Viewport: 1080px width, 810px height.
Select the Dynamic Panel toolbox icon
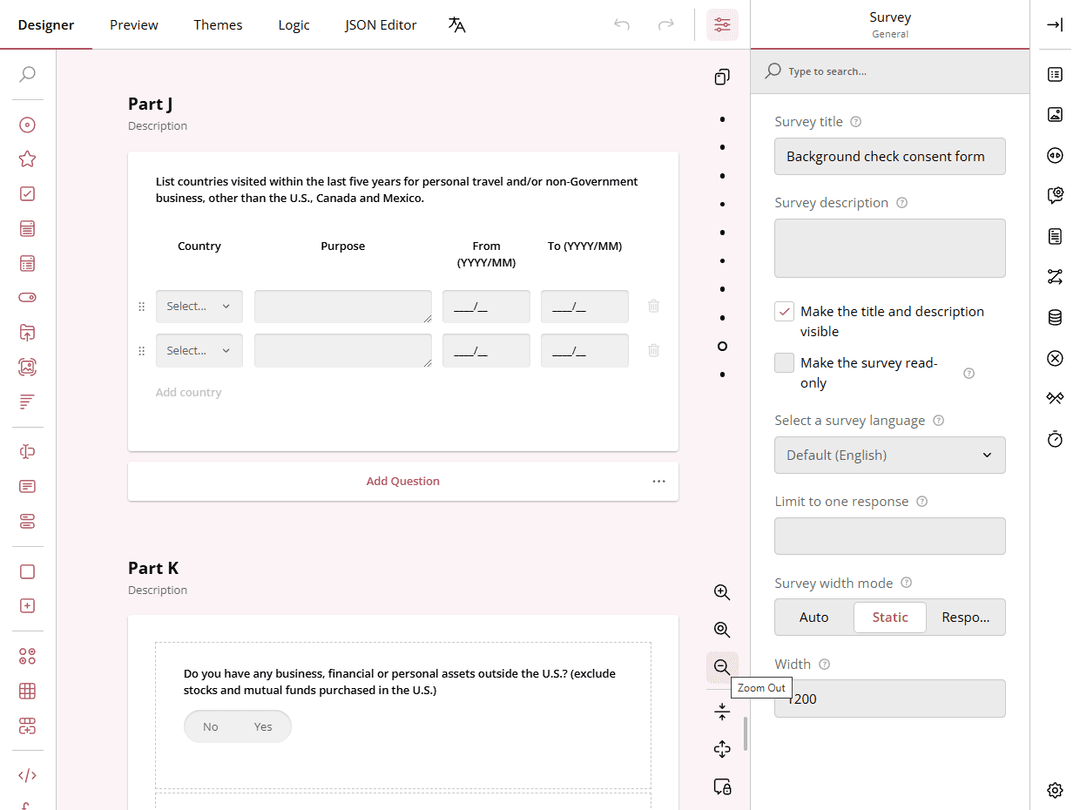[28, 606]
